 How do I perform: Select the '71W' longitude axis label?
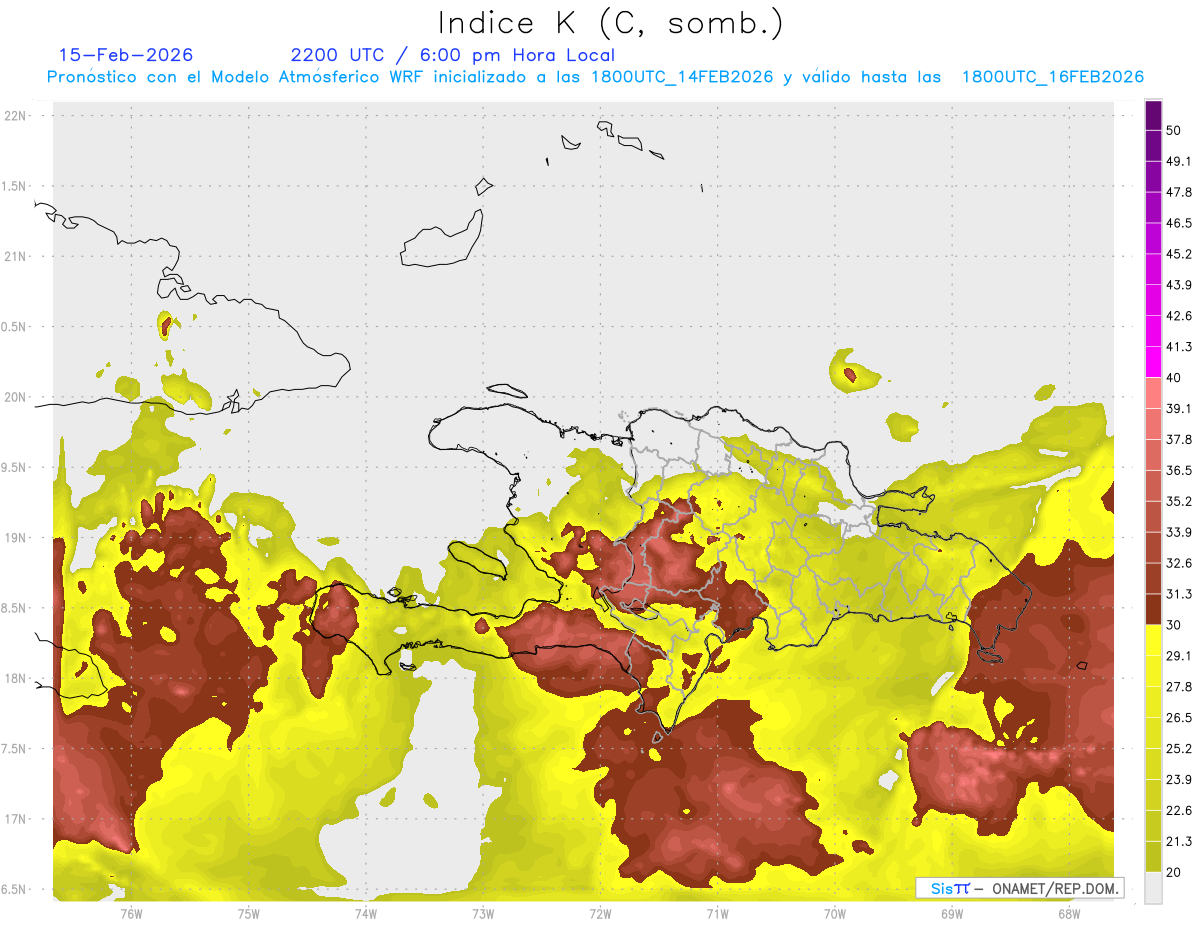717,914
